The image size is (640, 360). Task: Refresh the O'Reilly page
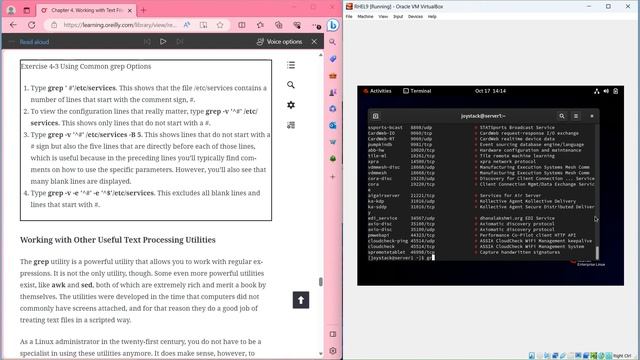[x=31, y=25]
